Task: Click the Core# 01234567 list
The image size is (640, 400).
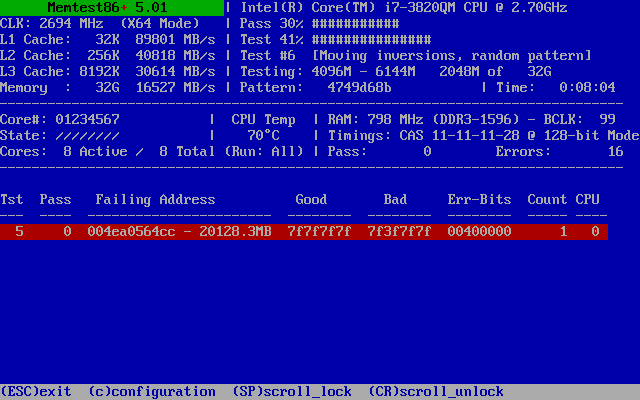Action: pyautogui.click(x=87, y=119)
